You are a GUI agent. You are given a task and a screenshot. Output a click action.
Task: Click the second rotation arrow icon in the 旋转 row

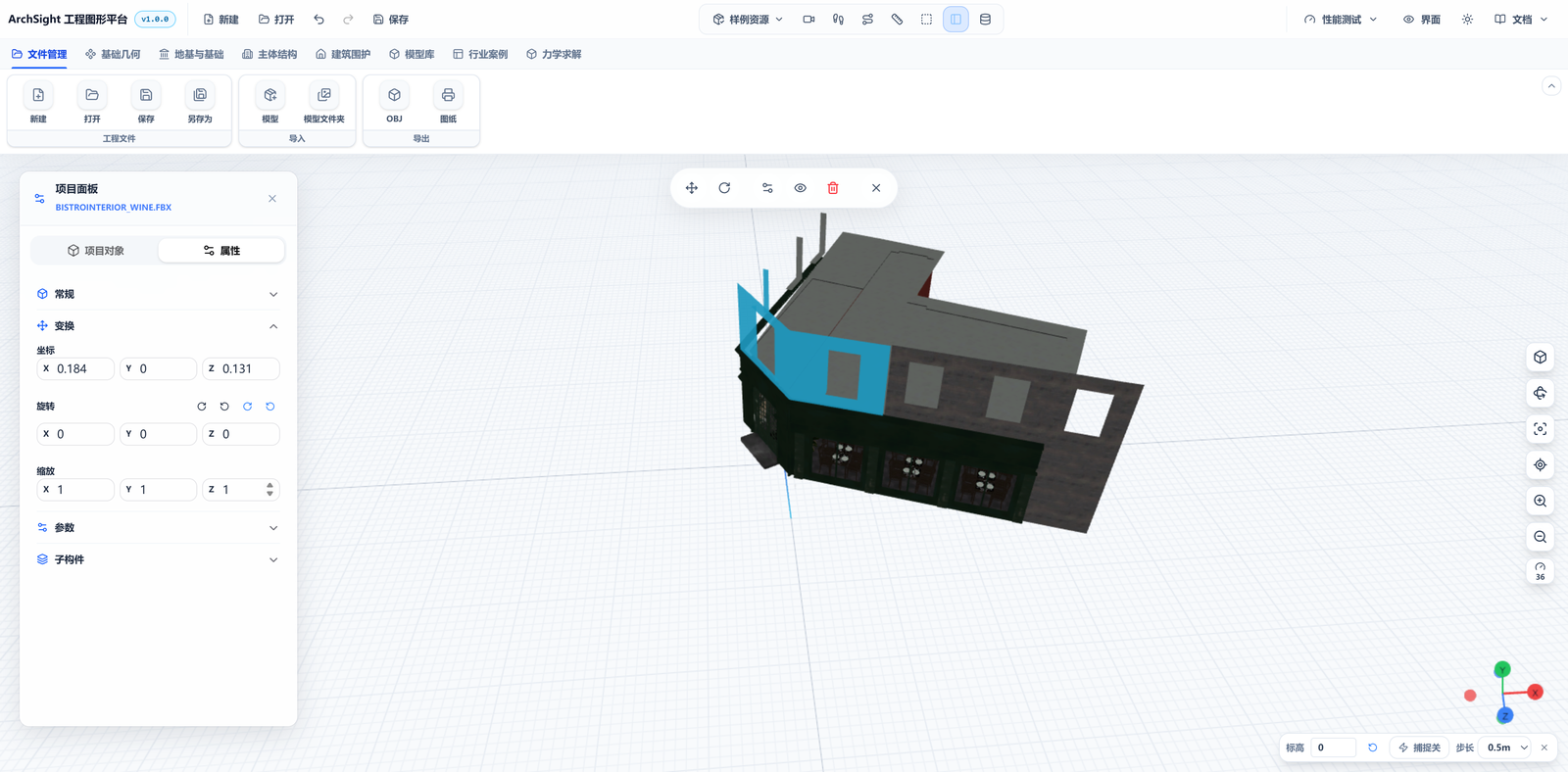[x=224, y=407]
